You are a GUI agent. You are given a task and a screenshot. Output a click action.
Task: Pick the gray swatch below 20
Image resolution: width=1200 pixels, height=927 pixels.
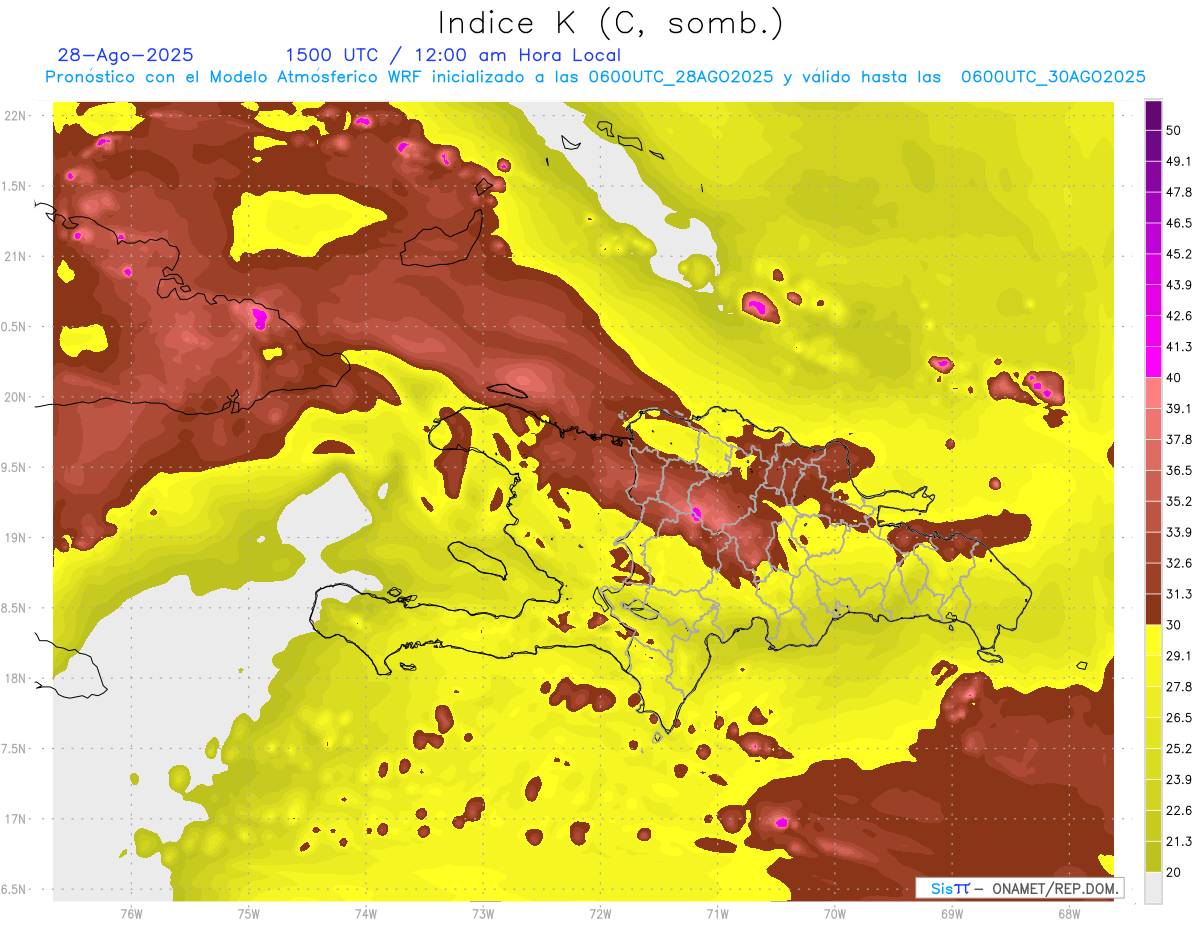pos(1153,887)
